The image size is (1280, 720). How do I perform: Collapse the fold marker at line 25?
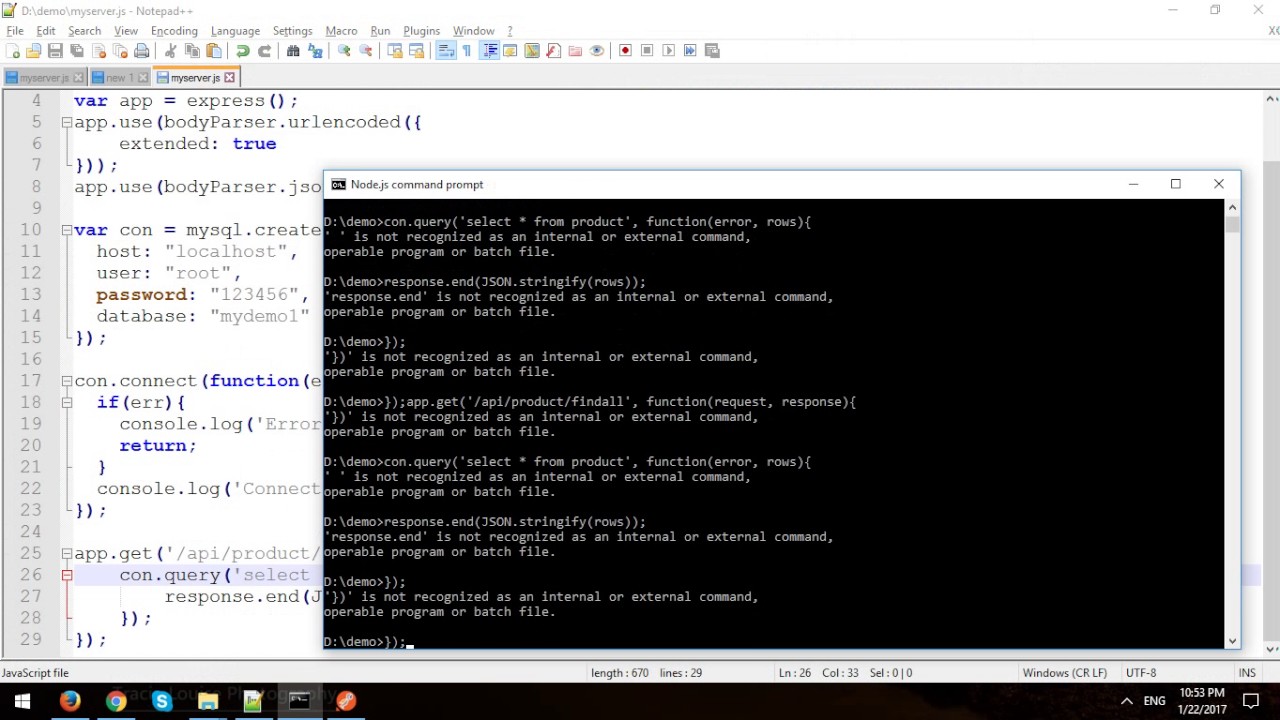coord(66,553)
